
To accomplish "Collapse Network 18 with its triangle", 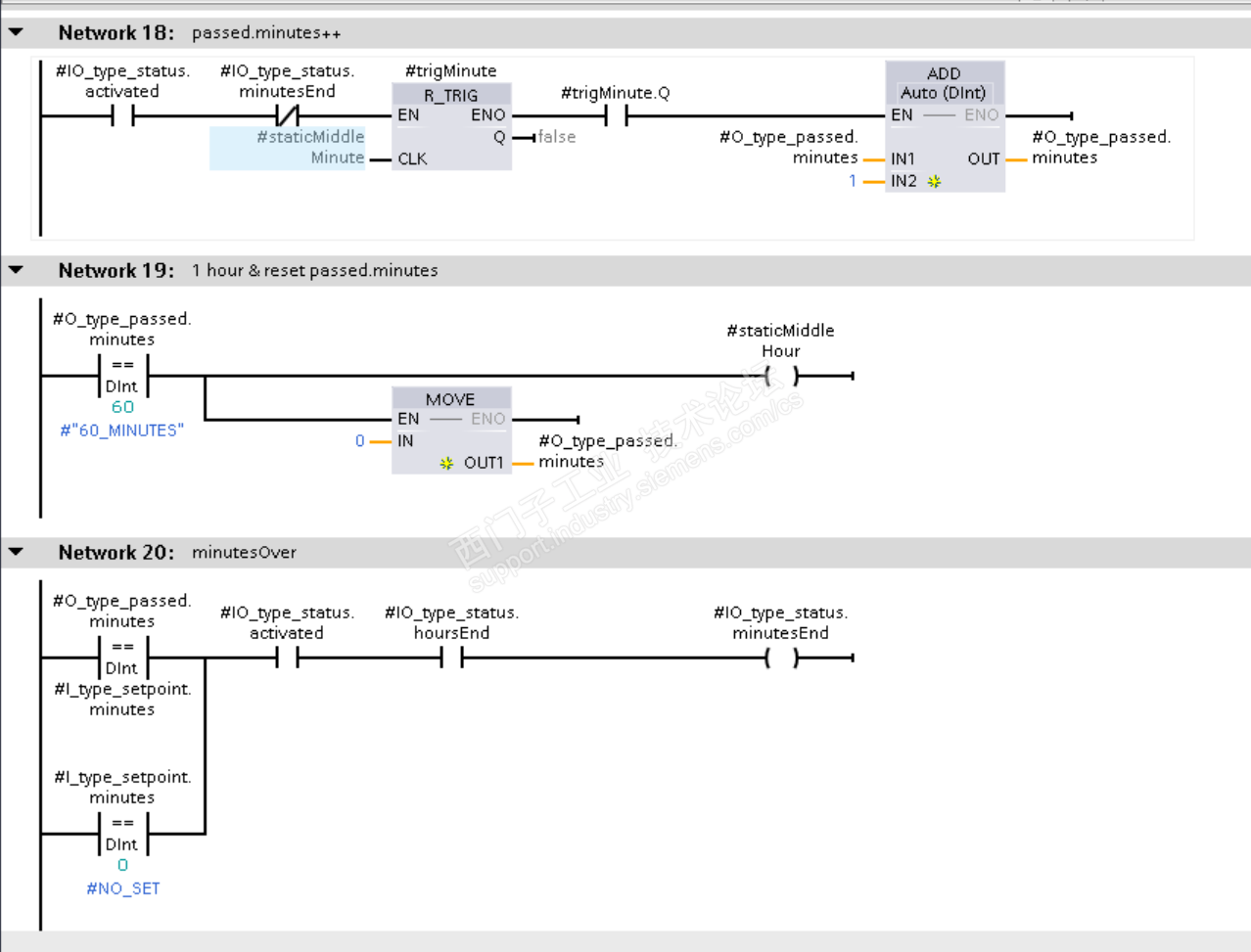I will click(16, 32).
